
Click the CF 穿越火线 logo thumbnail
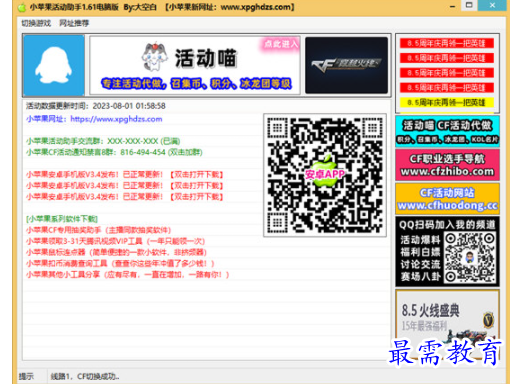tap(346, 65)
